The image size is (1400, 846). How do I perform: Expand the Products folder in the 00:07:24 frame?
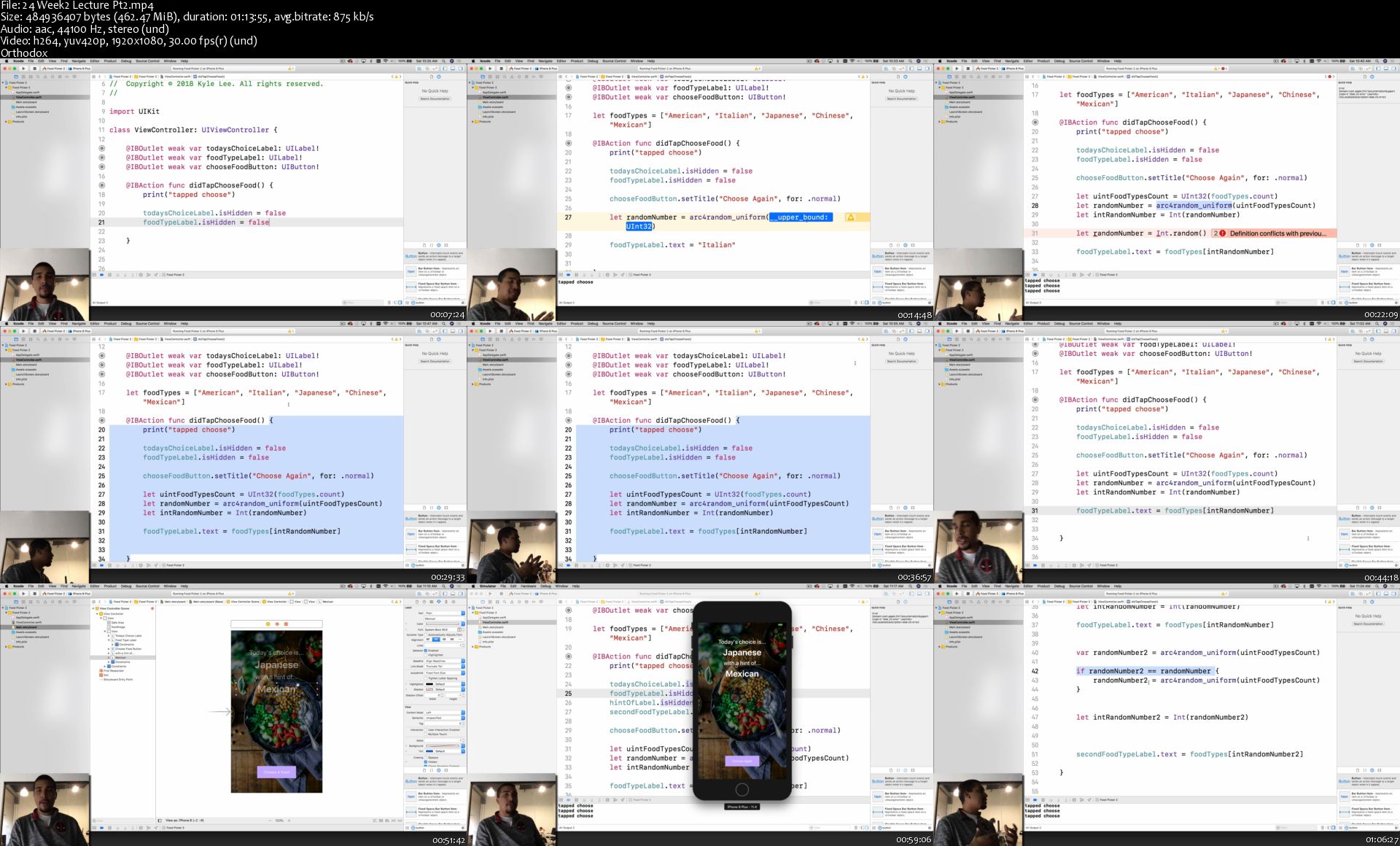pyautogui.click(x=6, y=122)
